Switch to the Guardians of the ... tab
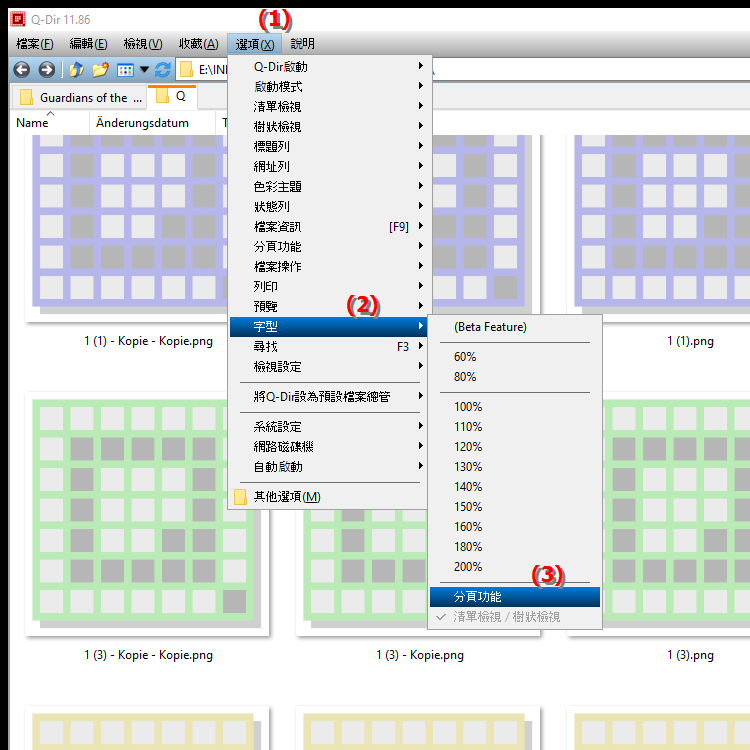Screen dimensions: 750x750 coord(79,98)
